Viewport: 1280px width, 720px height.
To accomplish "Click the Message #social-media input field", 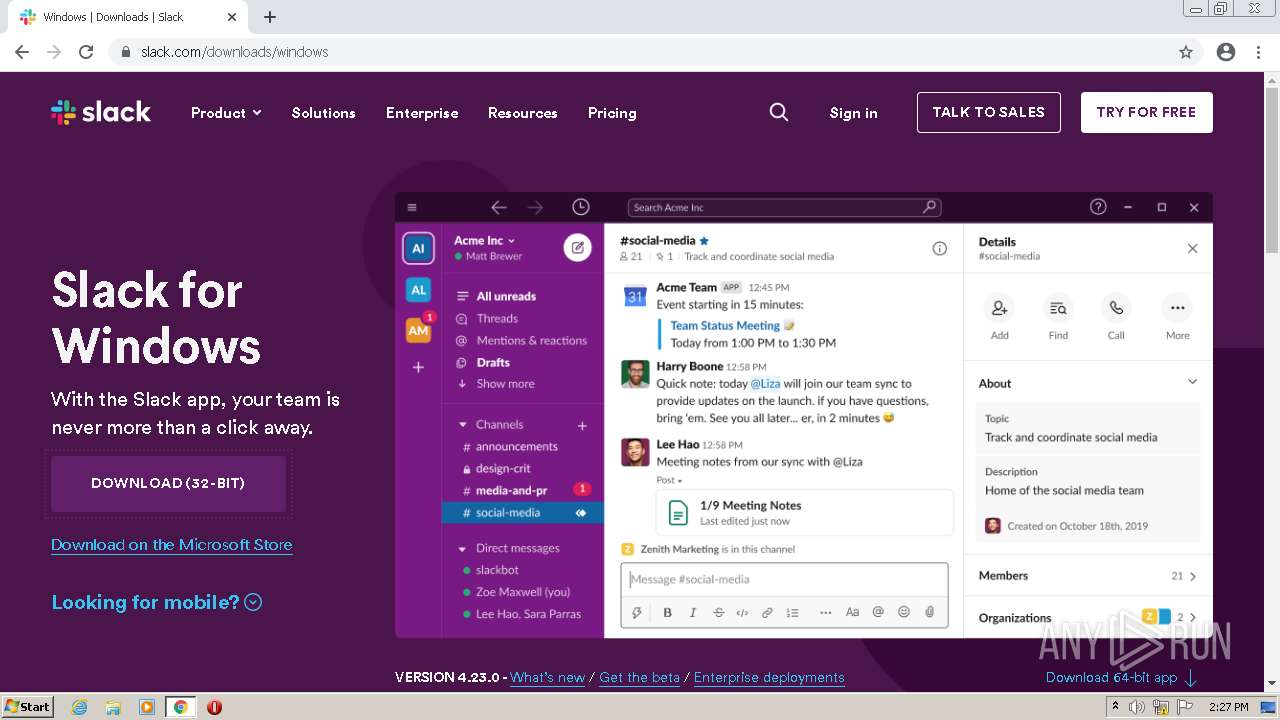I will pyautogui.click(x=784, y=579).
